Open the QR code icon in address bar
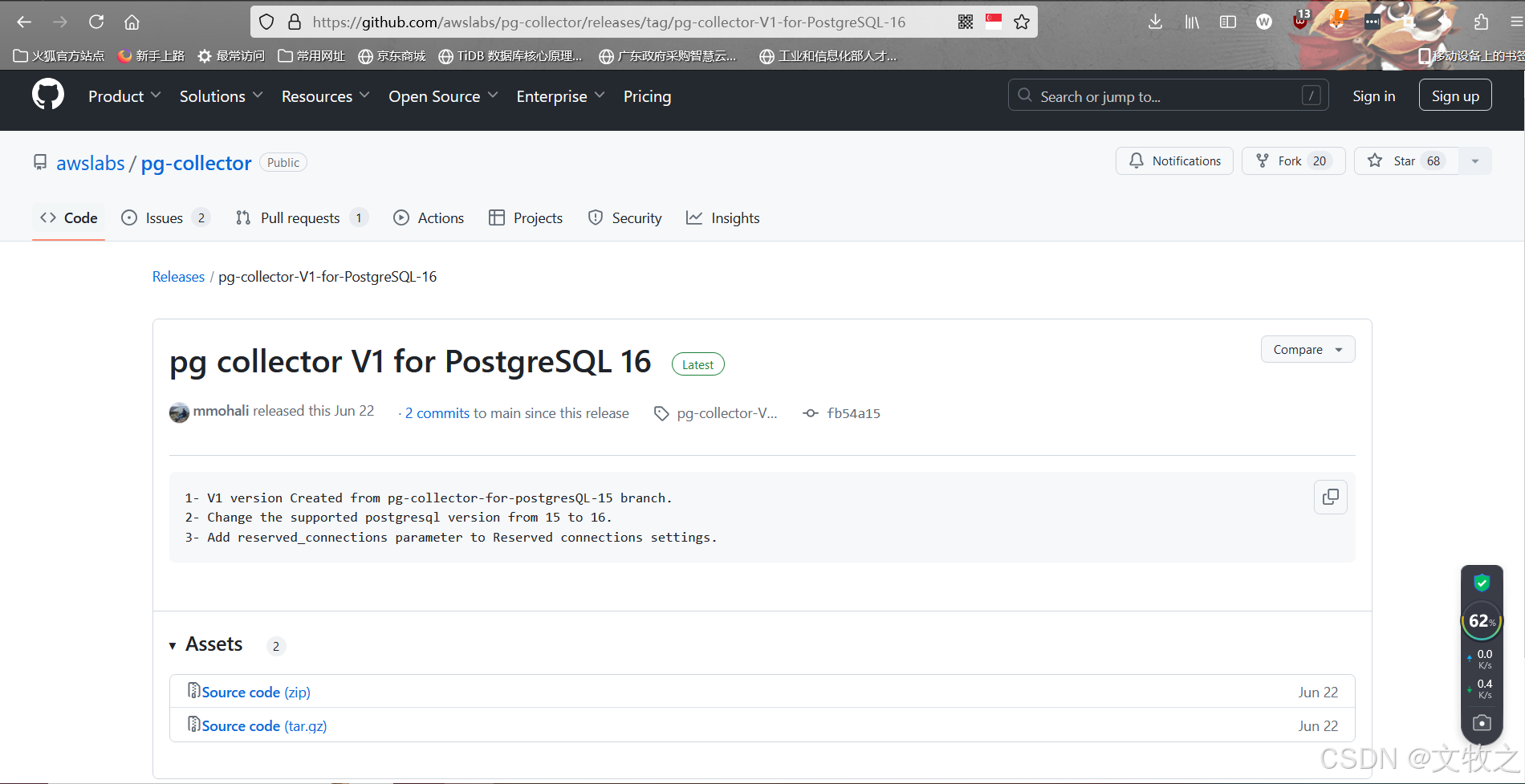1525x784 pixels. point(966,22)
